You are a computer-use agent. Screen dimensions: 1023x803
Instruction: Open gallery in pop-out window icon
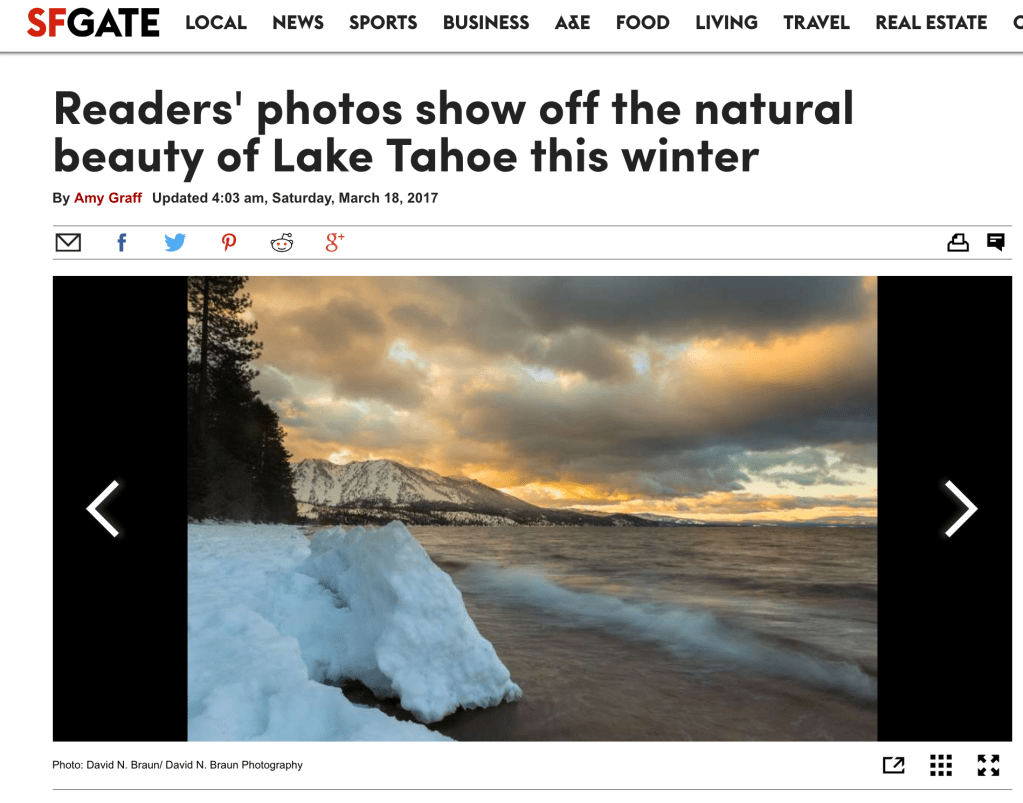point(894,765)
